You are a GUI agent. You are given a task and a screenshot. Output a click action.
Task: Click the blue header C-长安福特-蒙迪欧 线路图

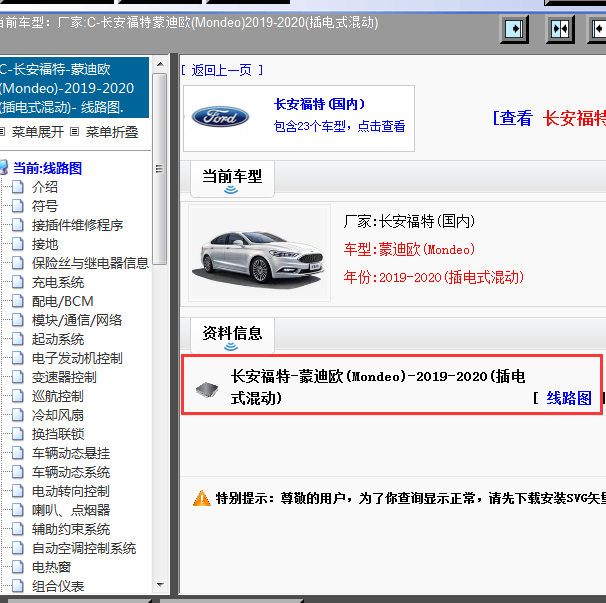(x=74, y=88)
